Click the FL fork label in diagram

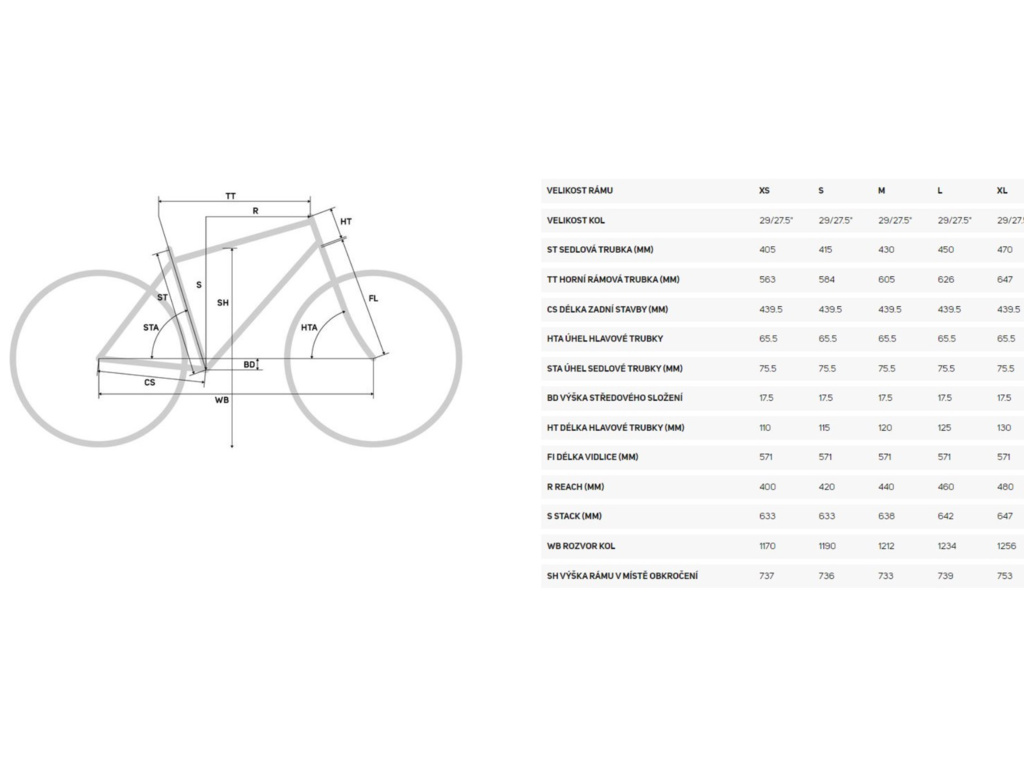point(374,298)
